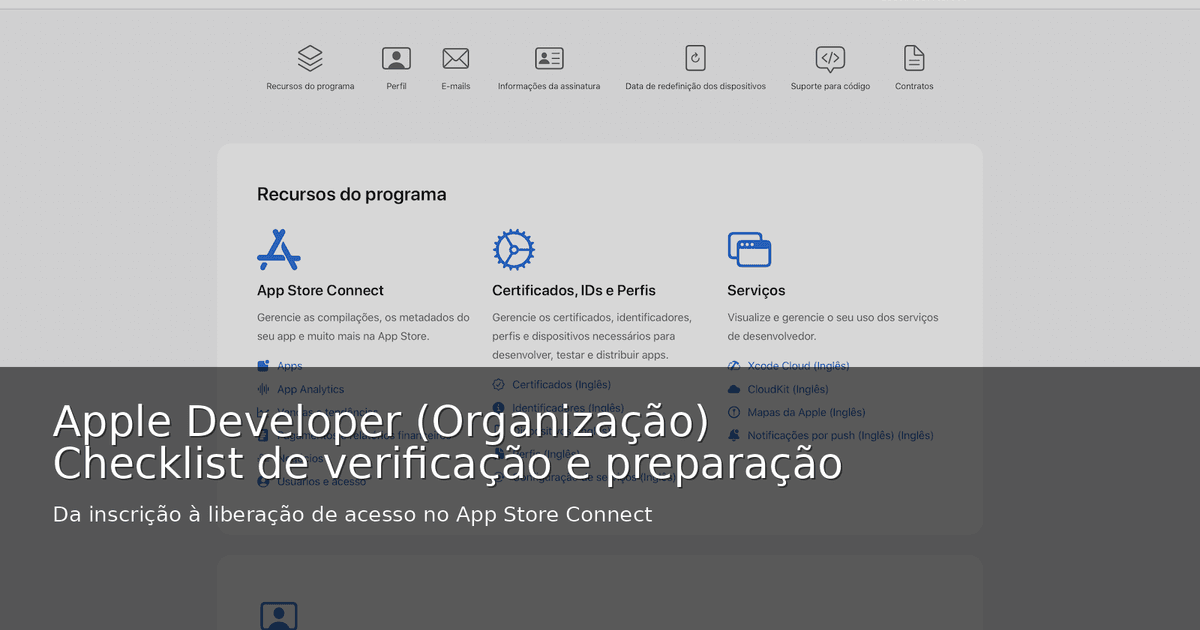Image resolution: width=1200 pixels, height=630 pixels.
Task: Click the Suporte para código speech-bubble icon
Action: [x=830, y=59]
